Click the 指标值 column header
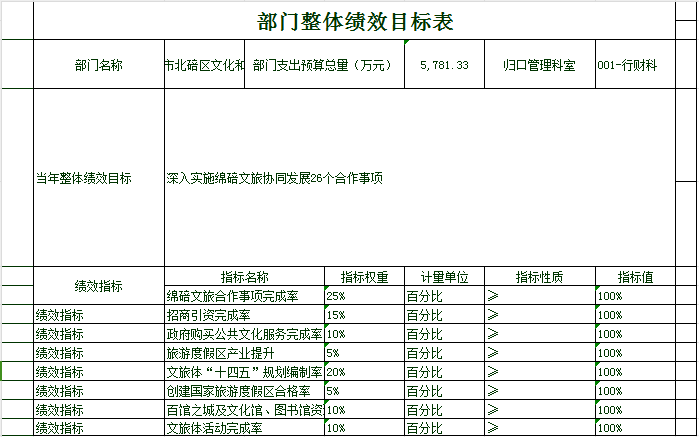Image resolution: width=699 pixels, height=437 pixels. click(636, 276)
